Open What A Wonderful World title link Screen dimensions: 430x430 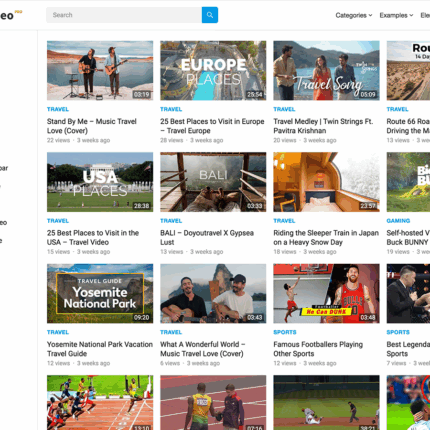click(203, 349)
